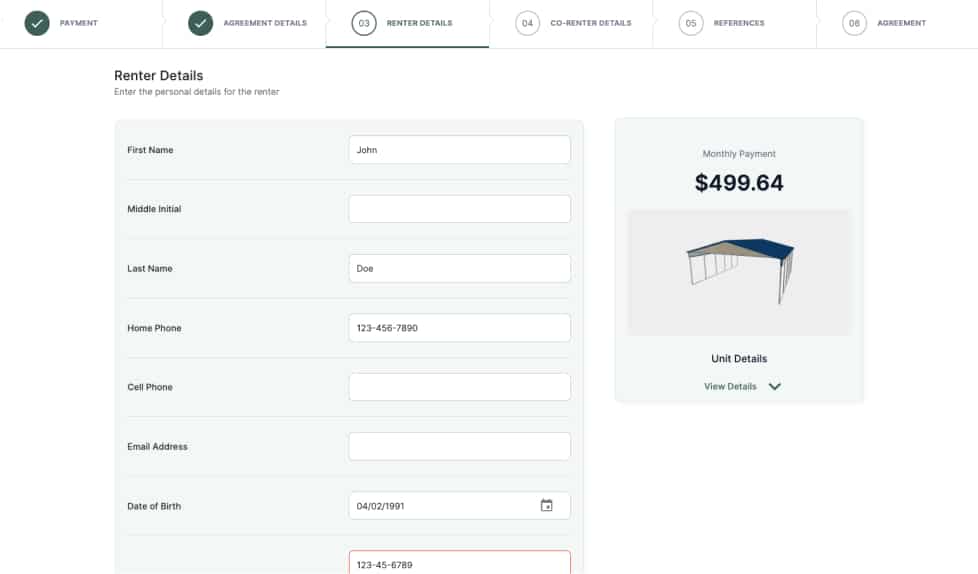The image size is (978, 574).
Task: Open the Date of Birth calendar picker
Action: [x=546, y=505]
